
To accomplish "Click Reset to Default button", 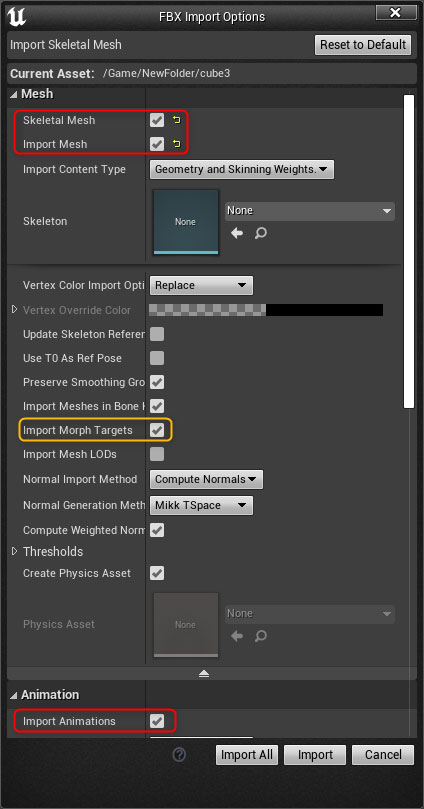I will point(363,44).
